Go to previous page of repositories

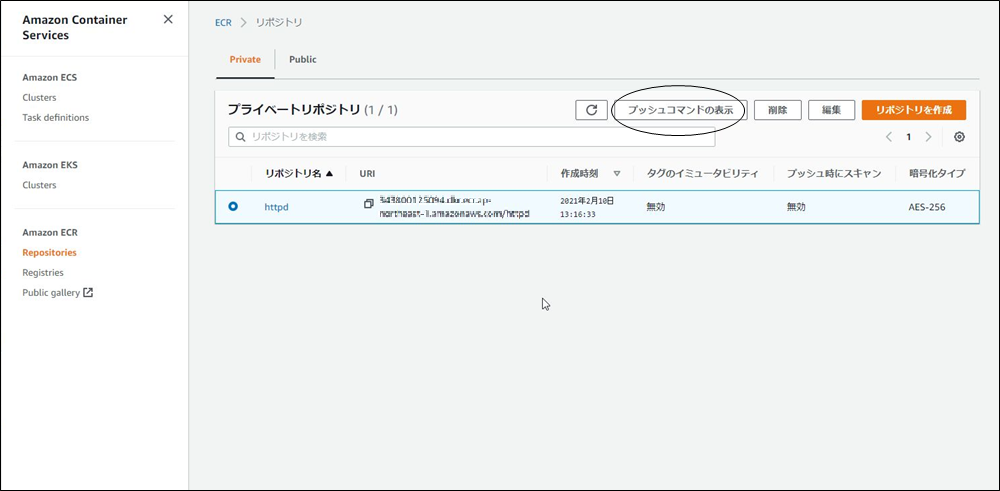(x=888, y=136)
